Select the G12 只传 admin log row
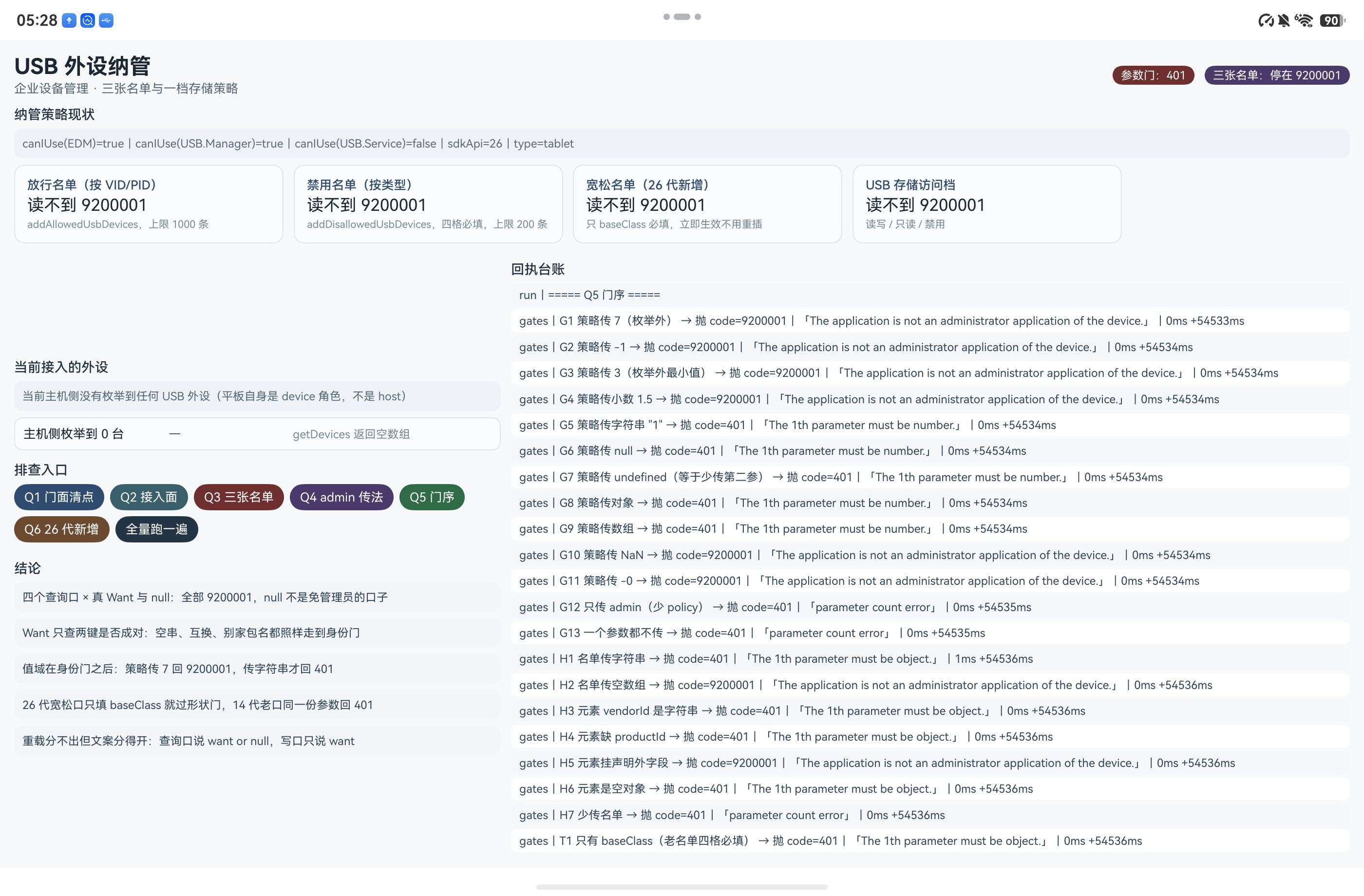 pos(930,607)
